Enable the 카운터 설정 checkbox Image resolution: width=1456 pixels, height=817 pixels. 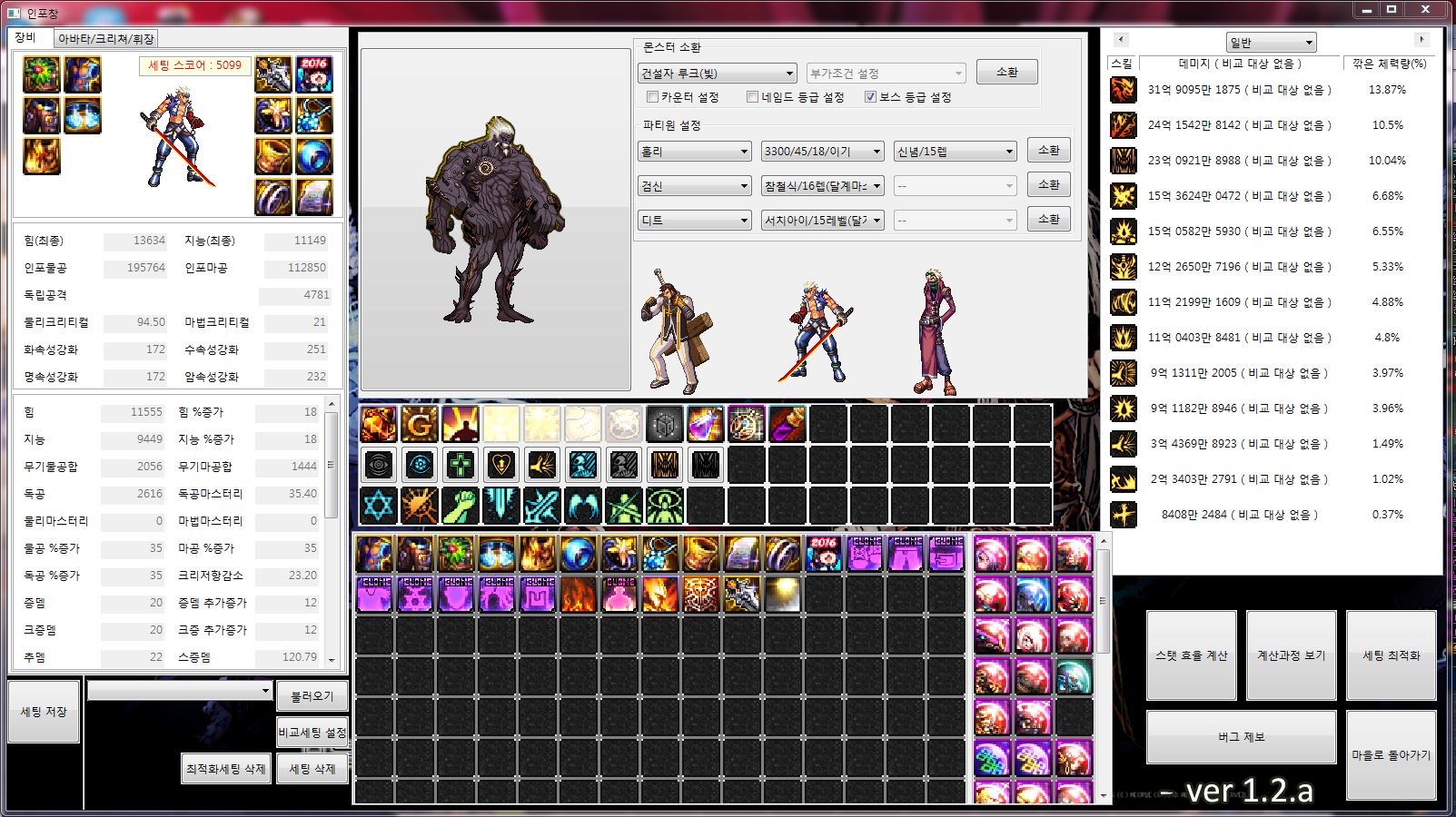[x=652, y=97]
